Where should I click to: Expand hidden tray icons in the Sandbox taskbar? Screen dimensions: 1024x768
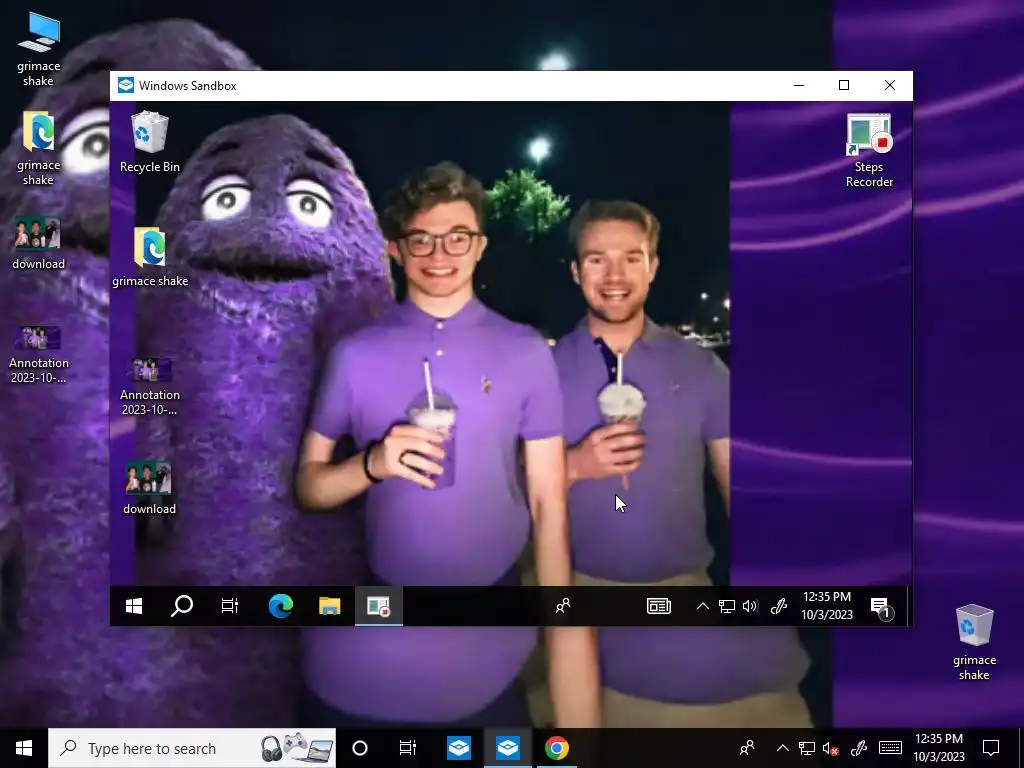coord(703,606)
